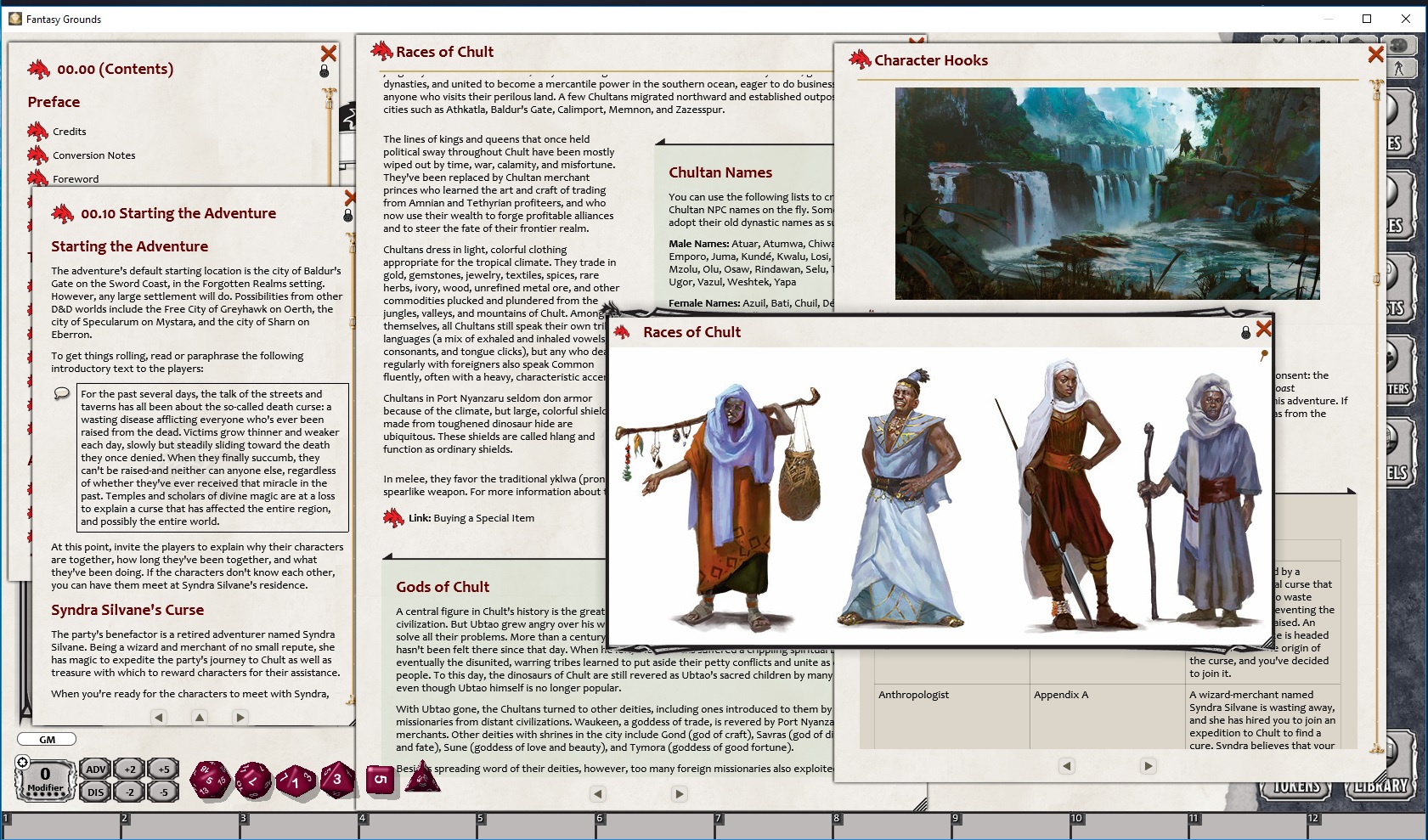Click the red dragon icon beside Character Hooks title
This screenshot has height=840, width=1428.
point(861,59)
